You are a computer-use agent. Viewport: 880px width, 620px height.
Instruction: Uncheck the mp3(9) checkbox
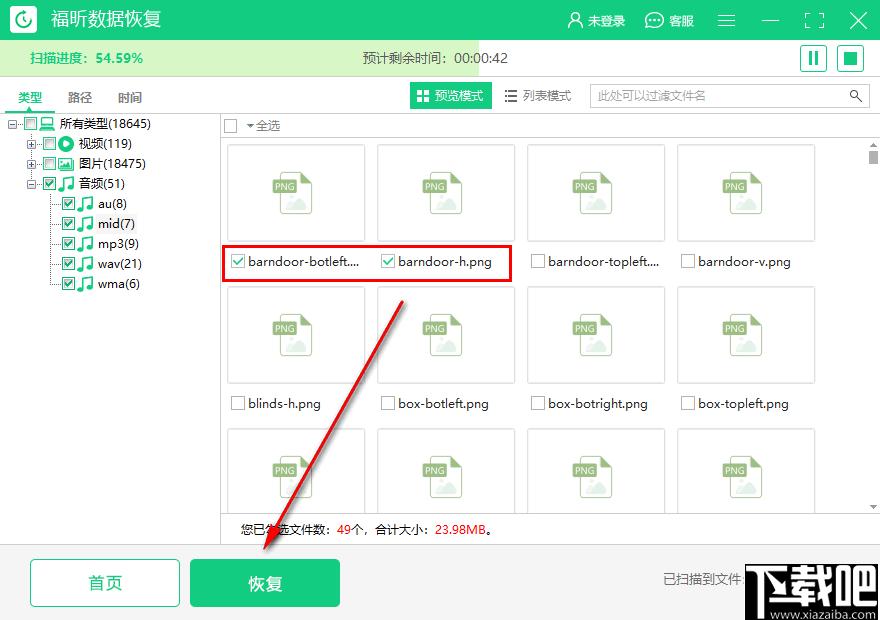pyautogui.click(x=68, y=244)
